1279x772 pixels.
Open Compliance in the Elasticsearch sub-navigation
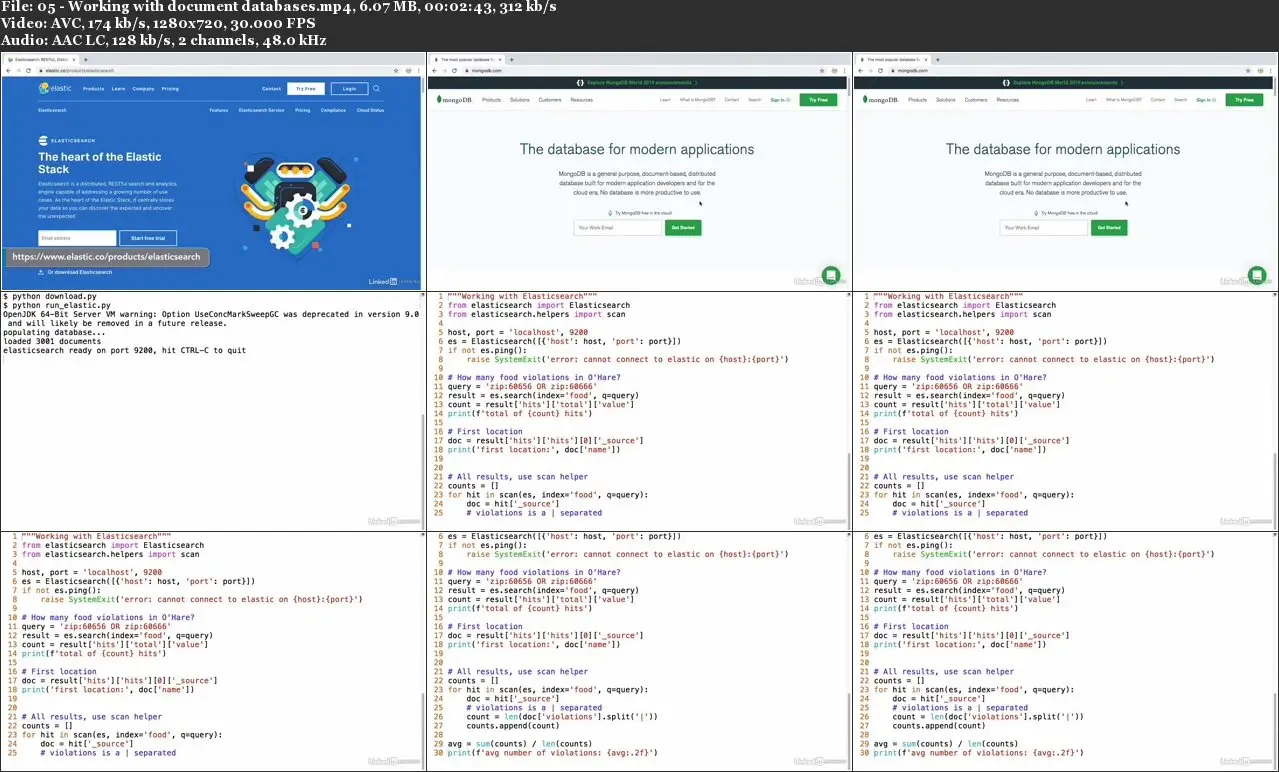[333, 110]
